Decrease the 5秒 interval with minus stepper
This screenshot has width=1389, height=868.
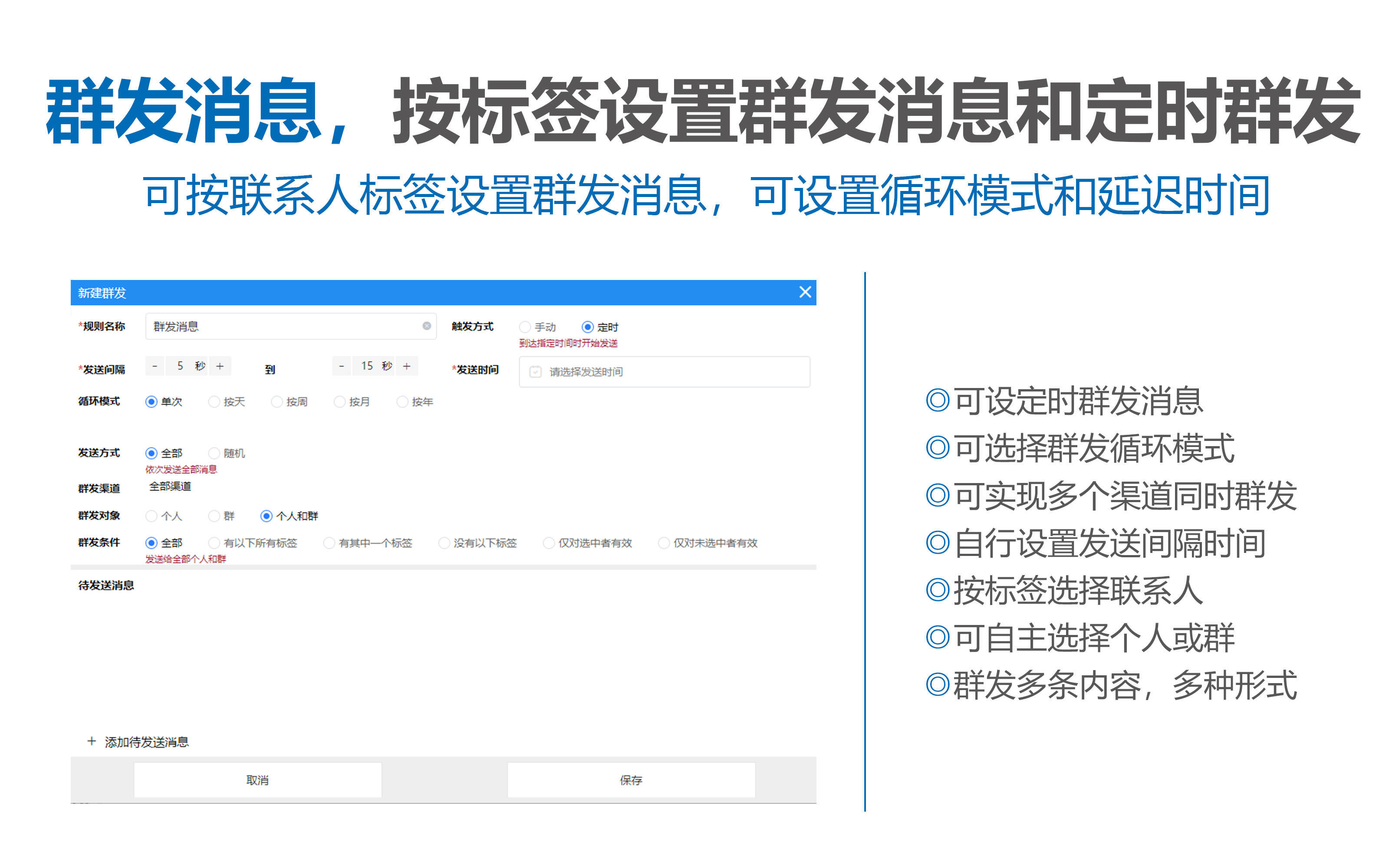[x=155, y=366]
